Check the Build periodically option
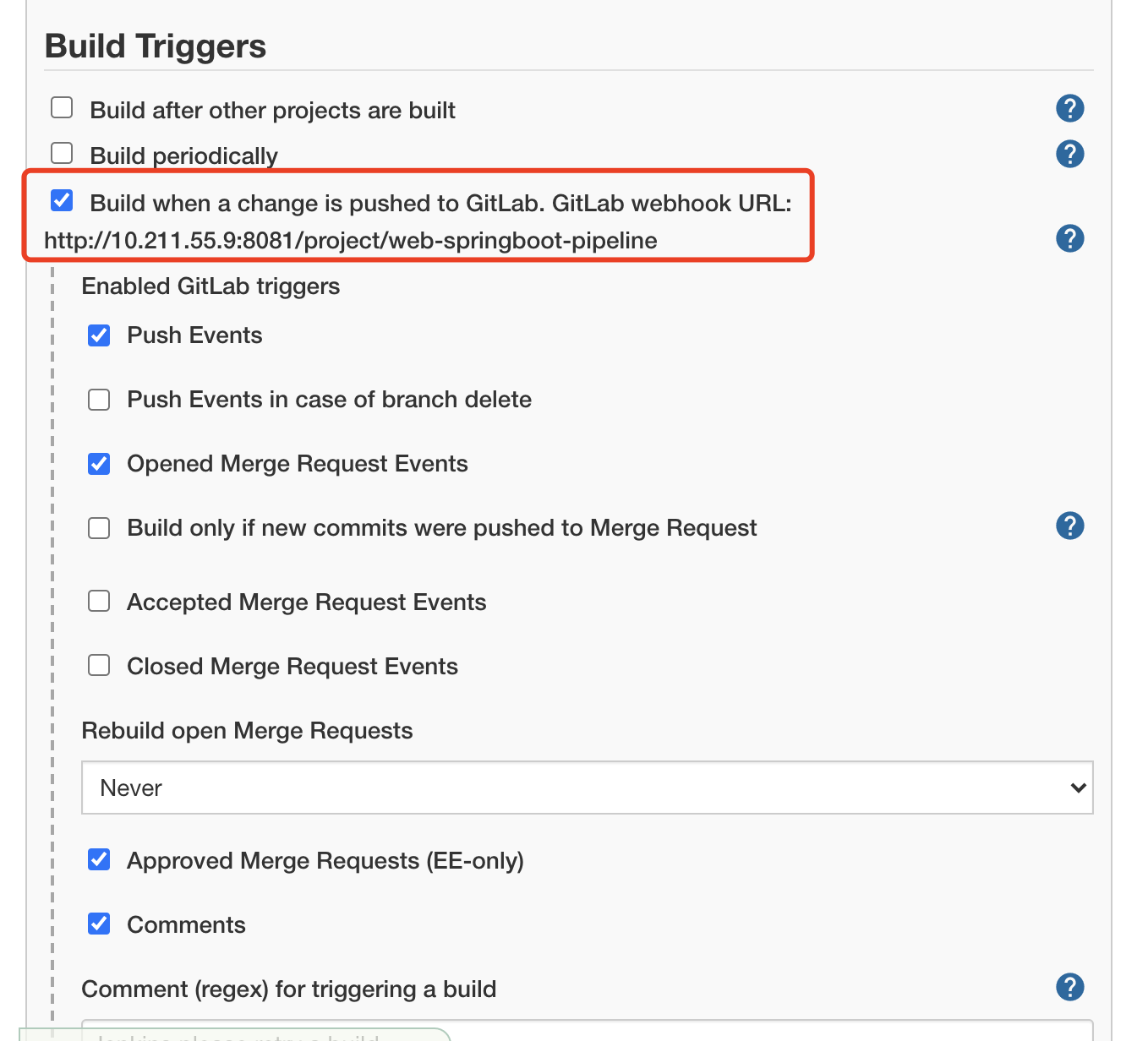The width and height of the screenshot is (1148, 1041). (62, 153)
